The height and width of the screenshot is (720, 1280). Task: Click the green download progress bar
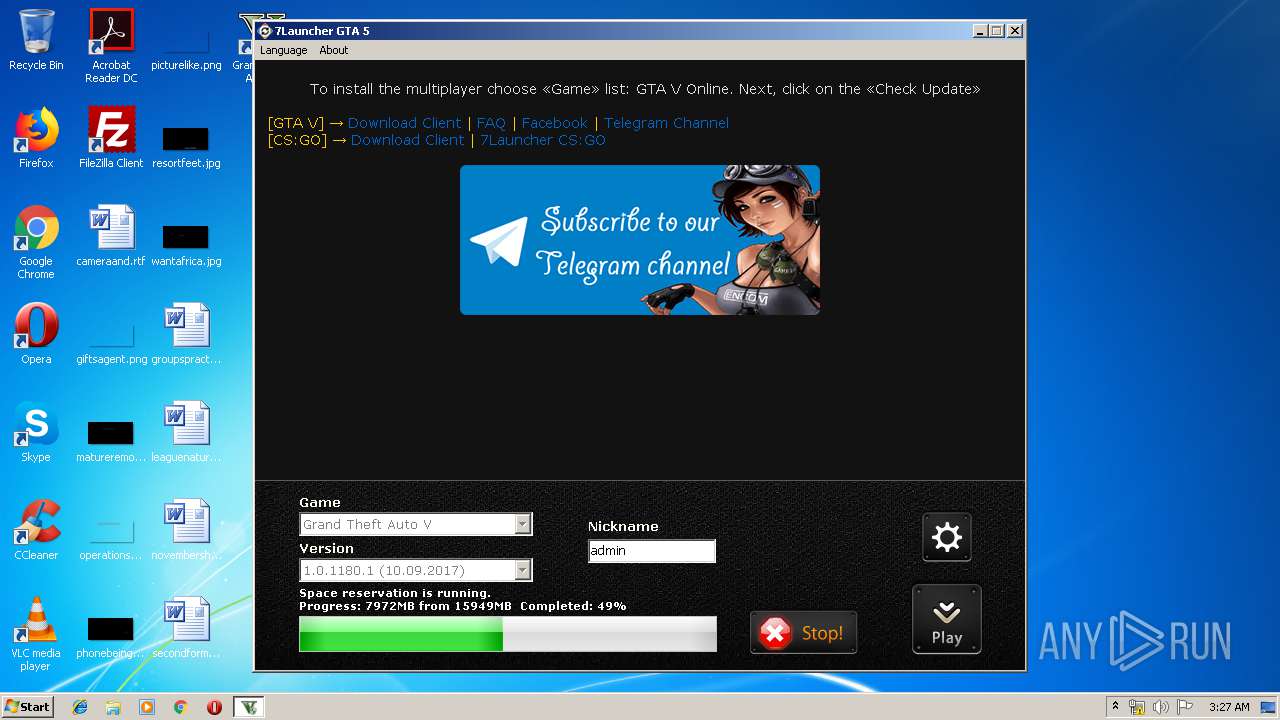pyautogui.click(x=507, y=634)
